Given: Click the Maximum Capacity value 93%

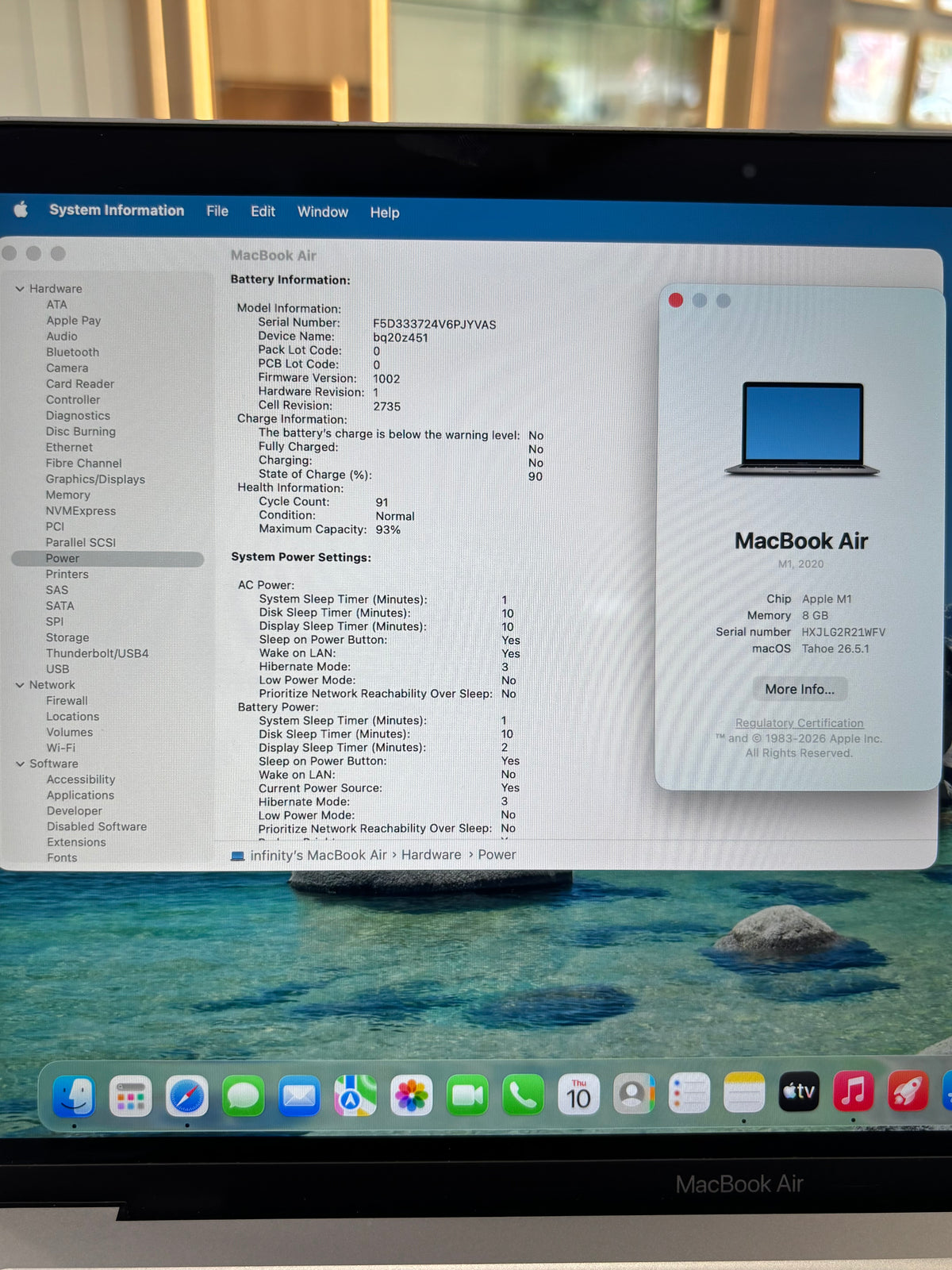Looking at the screenshot, I should pyautogui.click(x=388, y=529).
